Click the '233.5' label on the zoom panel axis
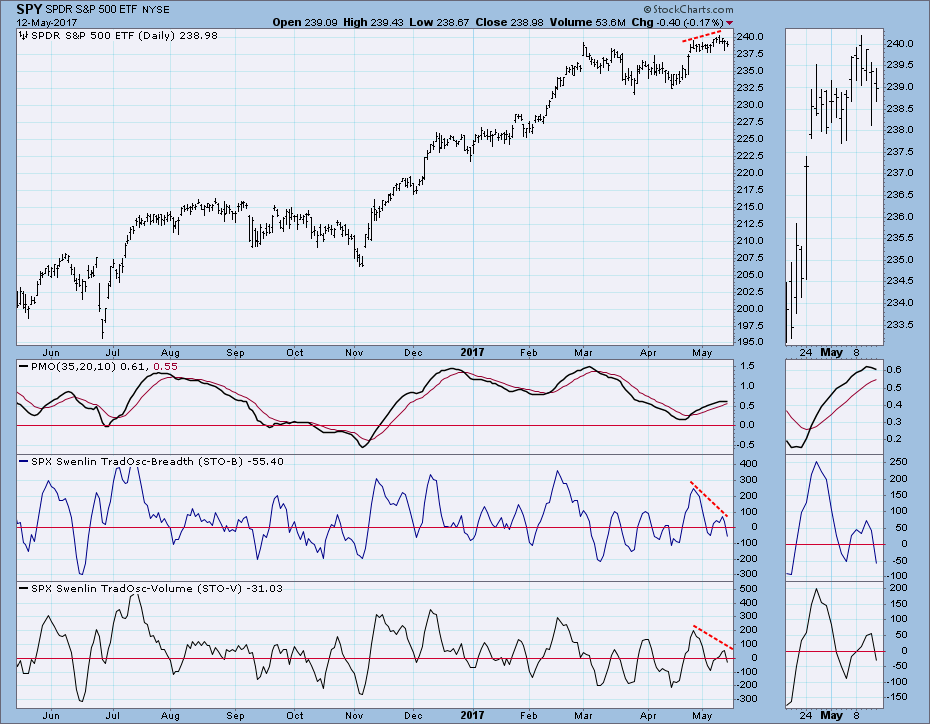Screen dimensions: 930x724 click(x=900, y=324)
